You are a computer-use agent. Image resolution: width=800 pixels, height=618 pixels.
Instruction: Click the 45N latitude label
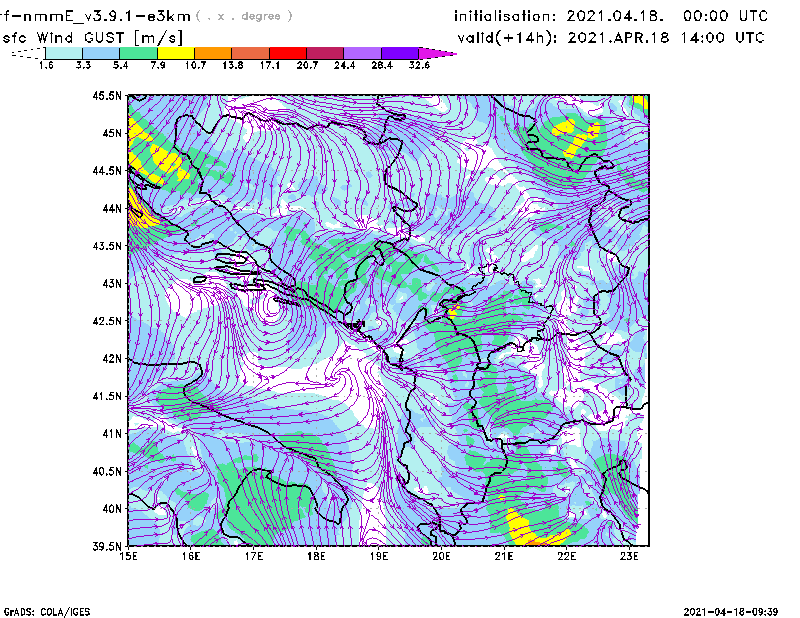pos(112,133)
